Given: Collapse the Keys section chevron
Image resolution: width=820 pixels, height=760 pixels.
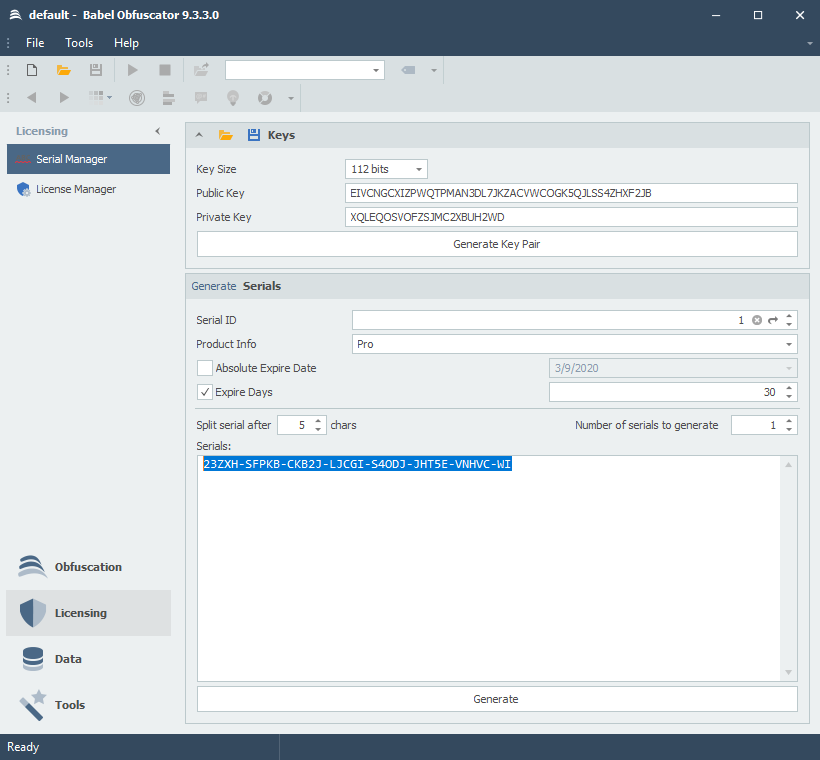Looking at the screenshot, I should coord(199,135).
